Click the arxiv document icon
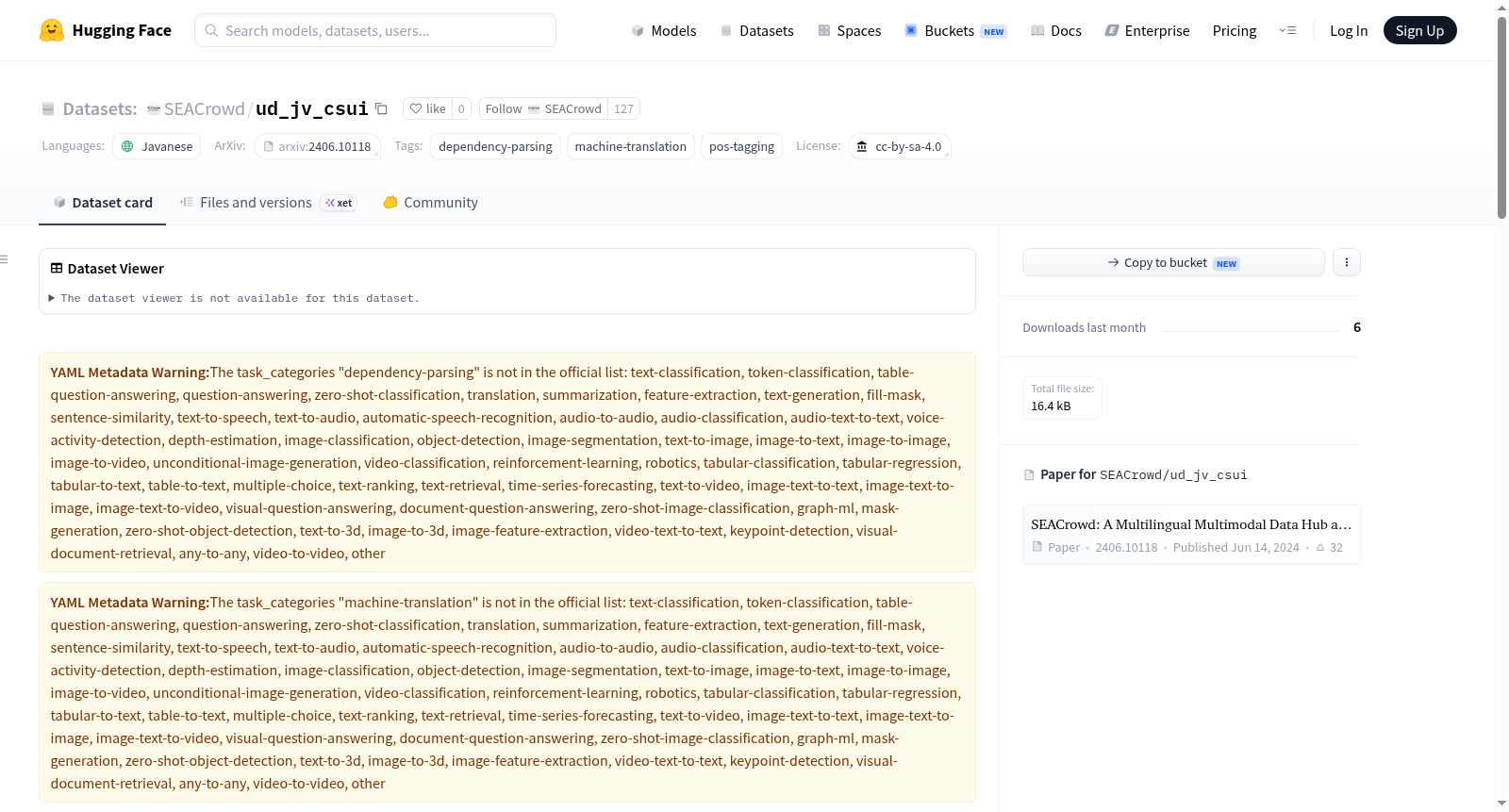 (x=269, y=146)
